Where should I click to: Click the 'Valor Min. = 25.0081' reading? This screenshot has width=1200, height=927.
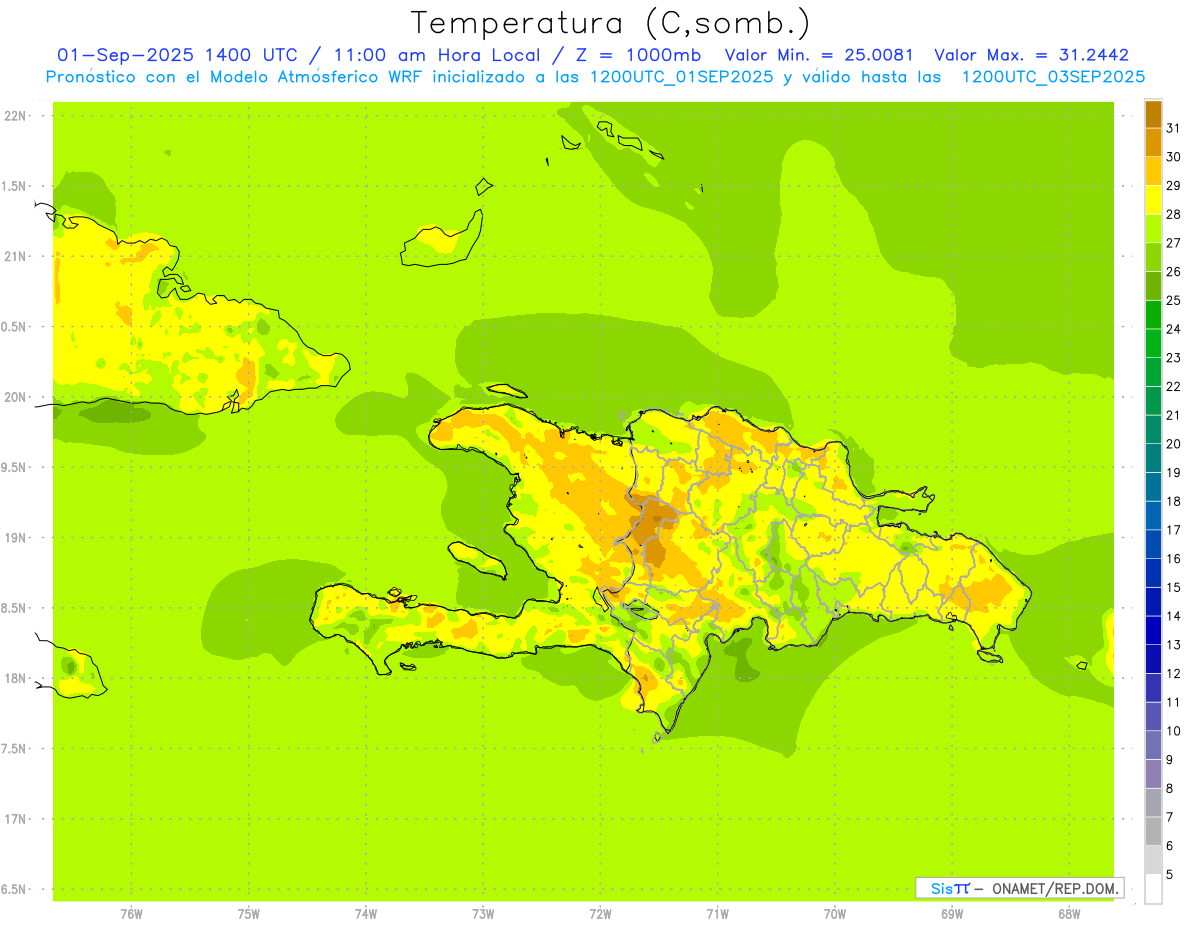click(x=819, y=55)
